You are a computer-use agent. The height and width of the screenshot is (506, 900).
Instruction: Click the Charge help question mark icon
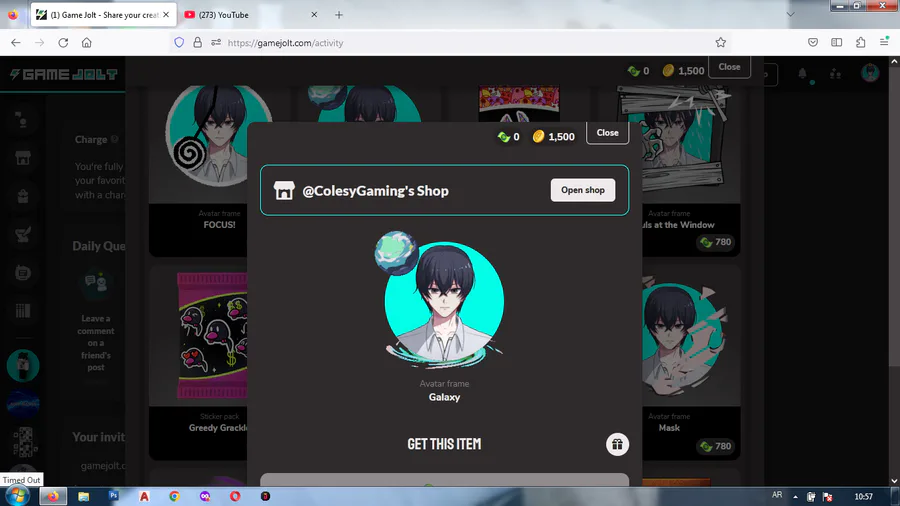coord(115,139)
